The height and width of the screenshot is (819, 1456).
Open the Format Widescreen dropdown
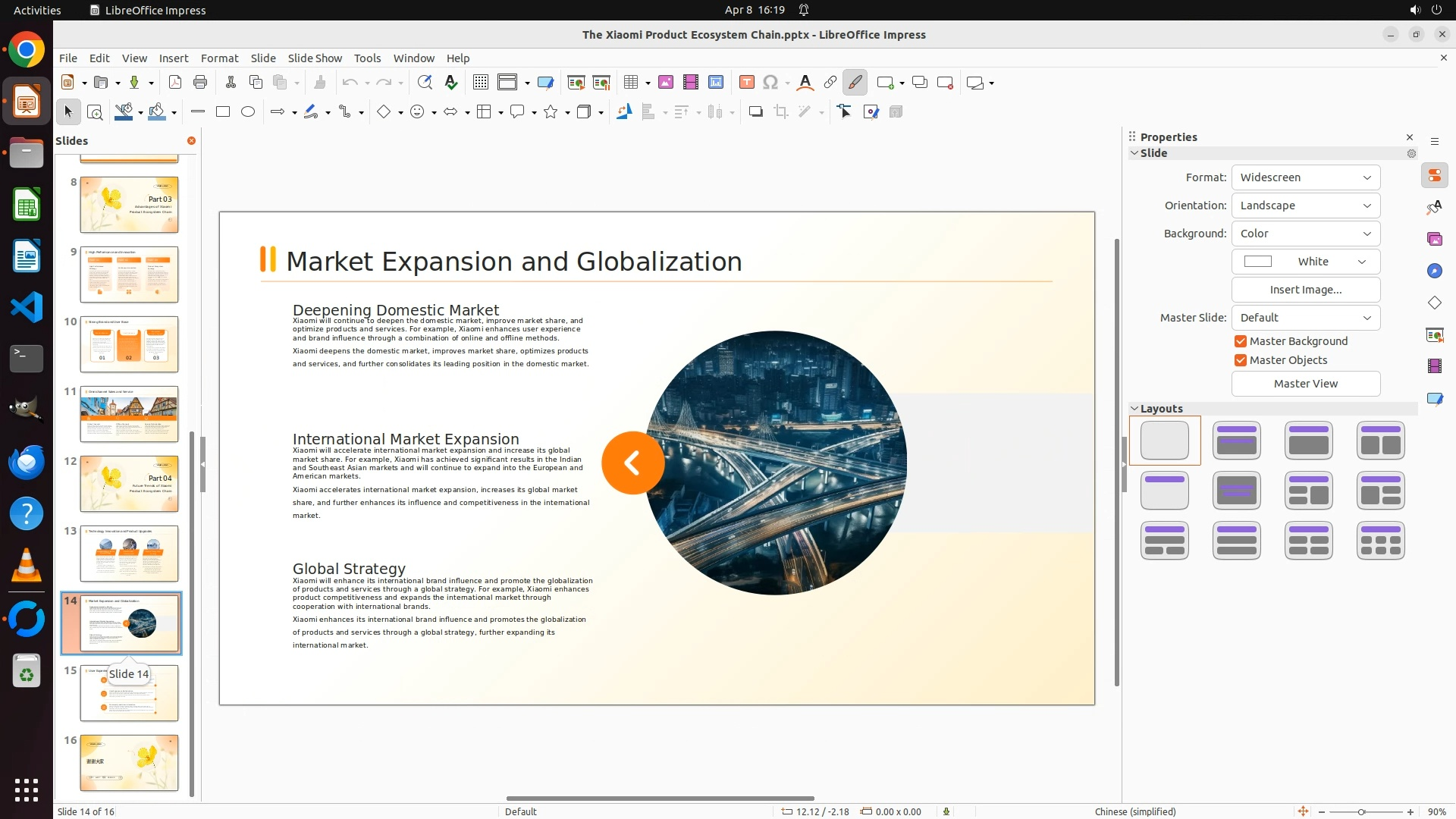(x=1305, y=177)
